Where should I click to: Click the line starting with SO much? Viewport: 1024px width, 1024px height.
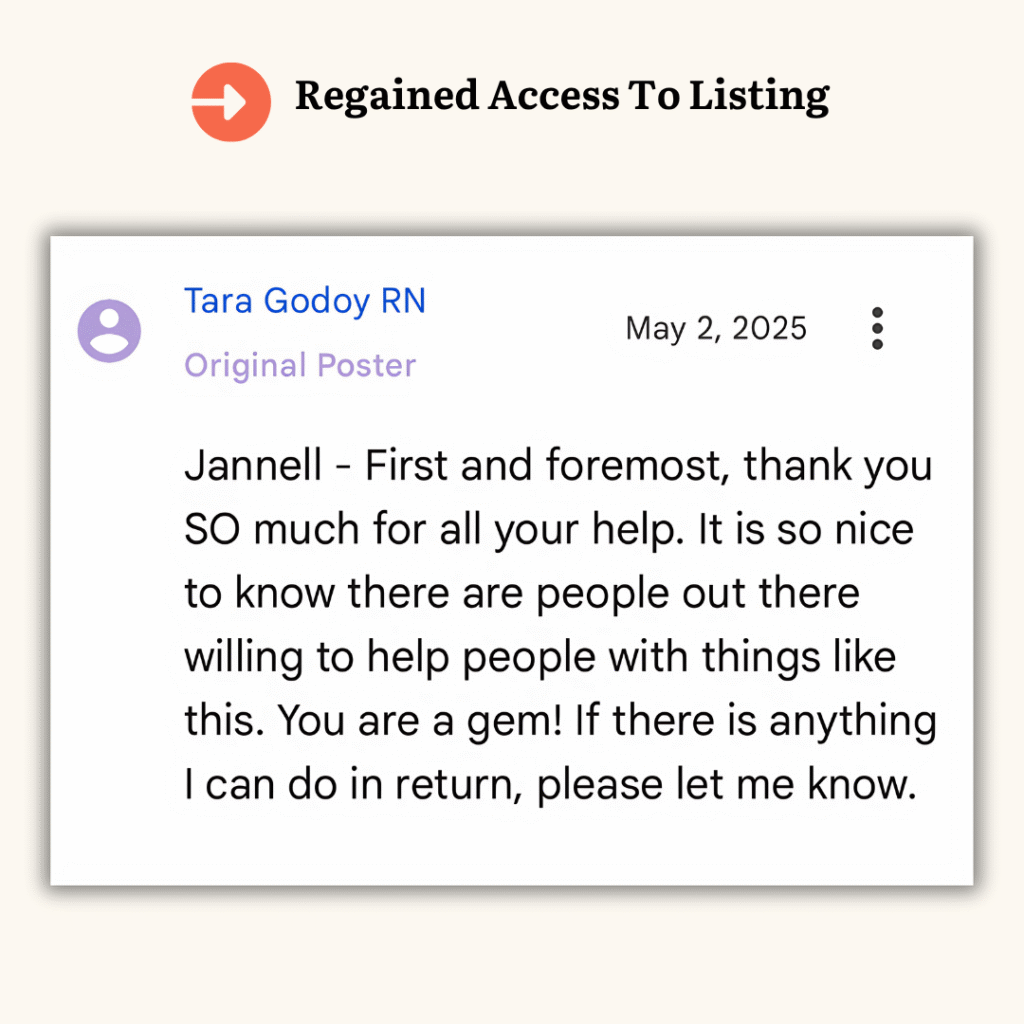coord(549,529)
